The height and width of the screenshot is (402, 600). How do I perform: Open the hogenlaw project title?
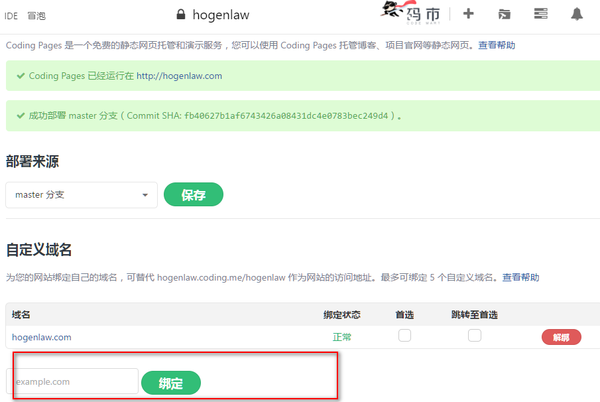tap(221, 15)
